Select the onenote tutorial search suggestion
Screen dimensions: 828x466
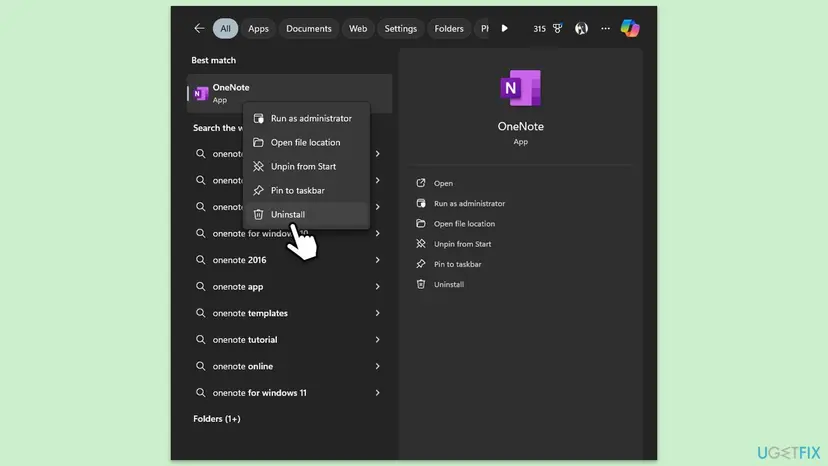coord(288,340)
